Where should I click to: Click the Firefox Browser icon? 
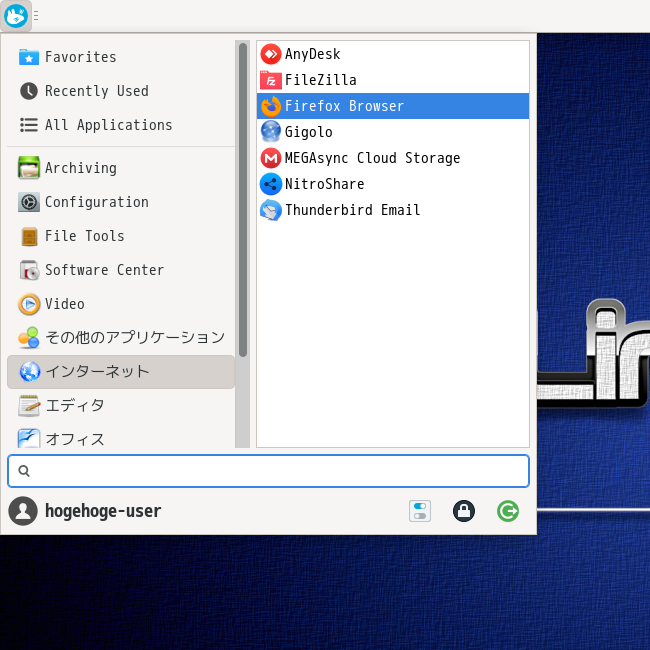(x=271, y=106)
